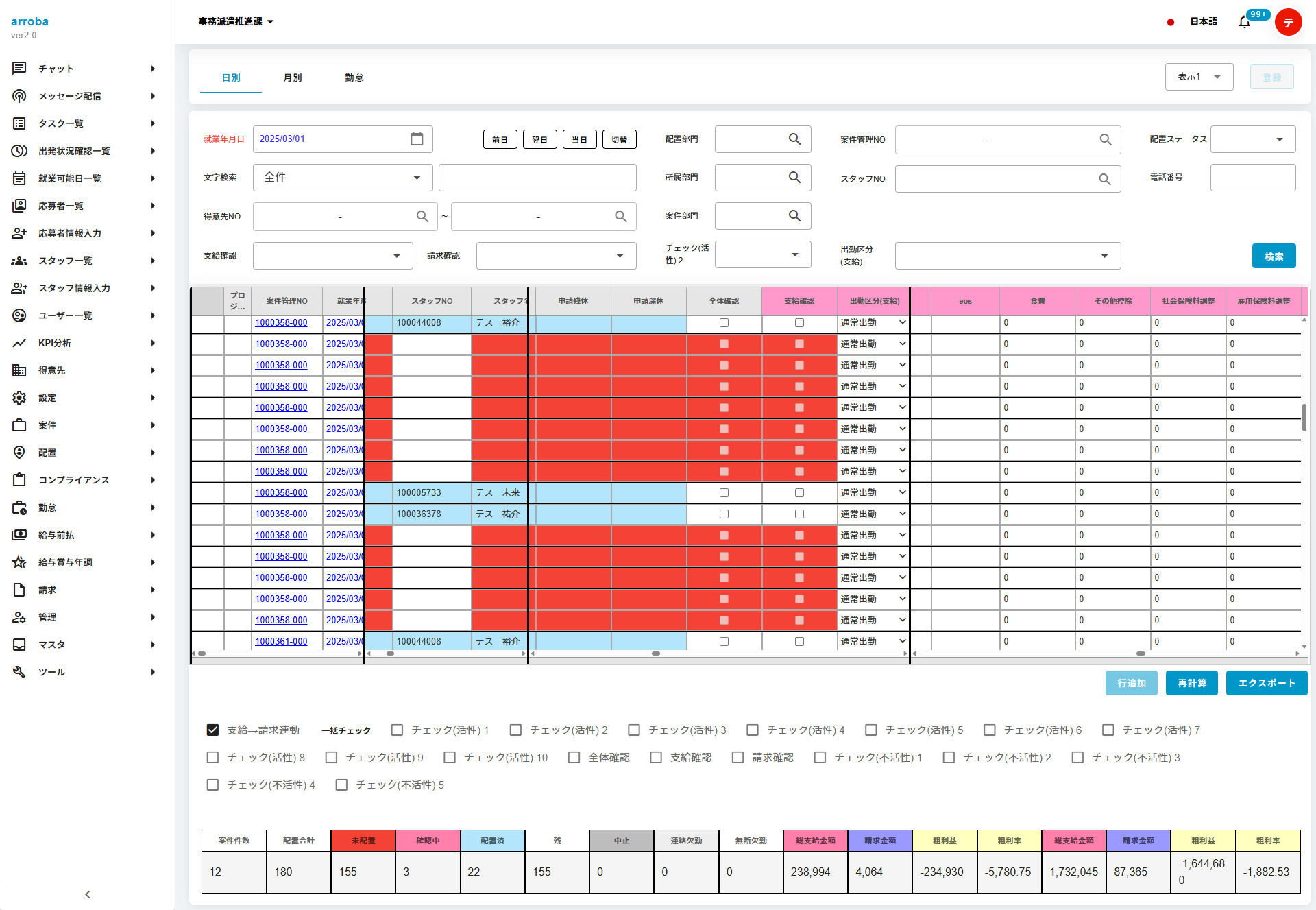1316x910 pixels.
Task: Click the 検索 search button
Action: tap(1274, 256)
